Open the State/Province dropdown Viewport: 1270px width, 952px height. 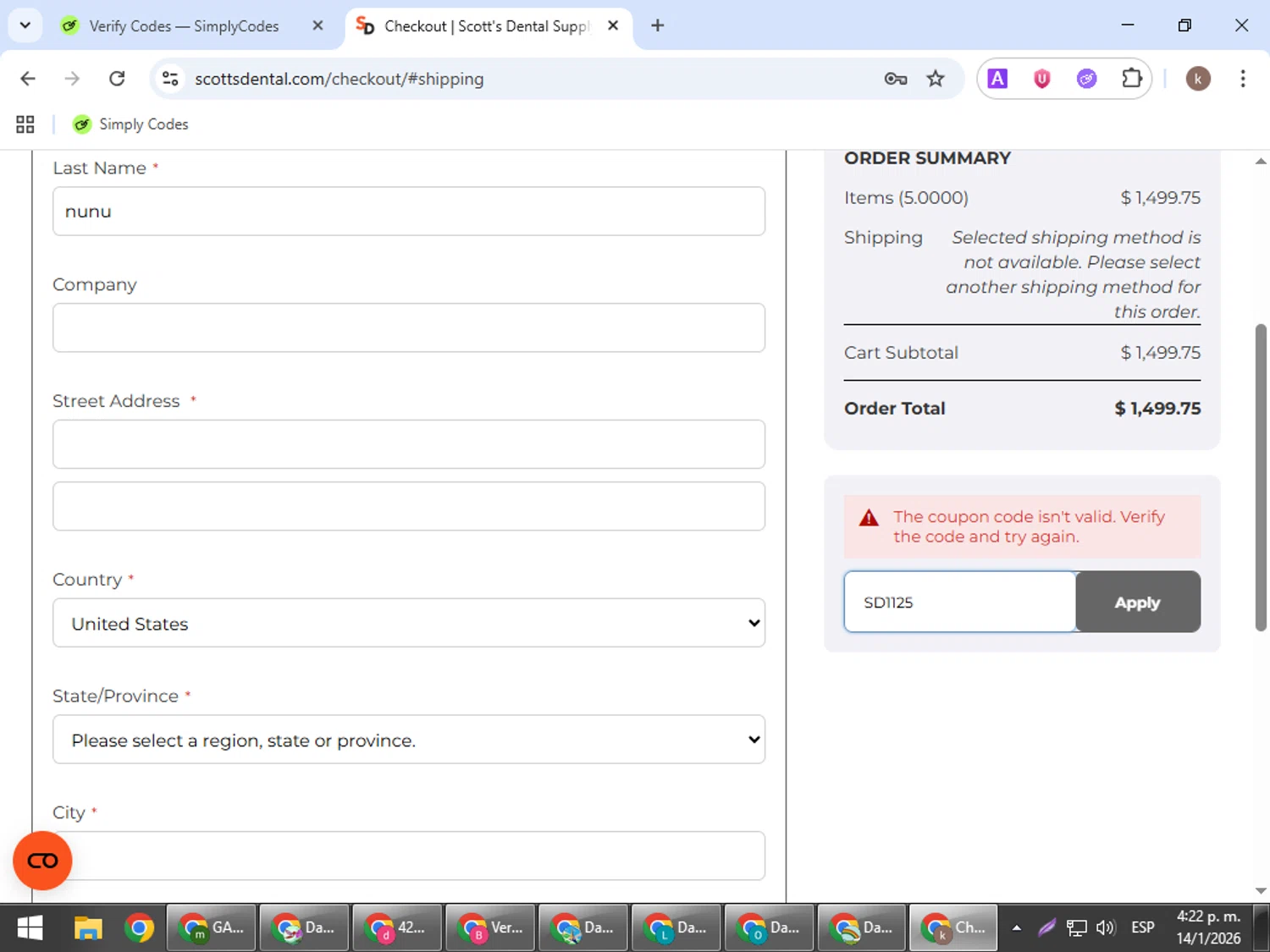click(x=409, y=740)
